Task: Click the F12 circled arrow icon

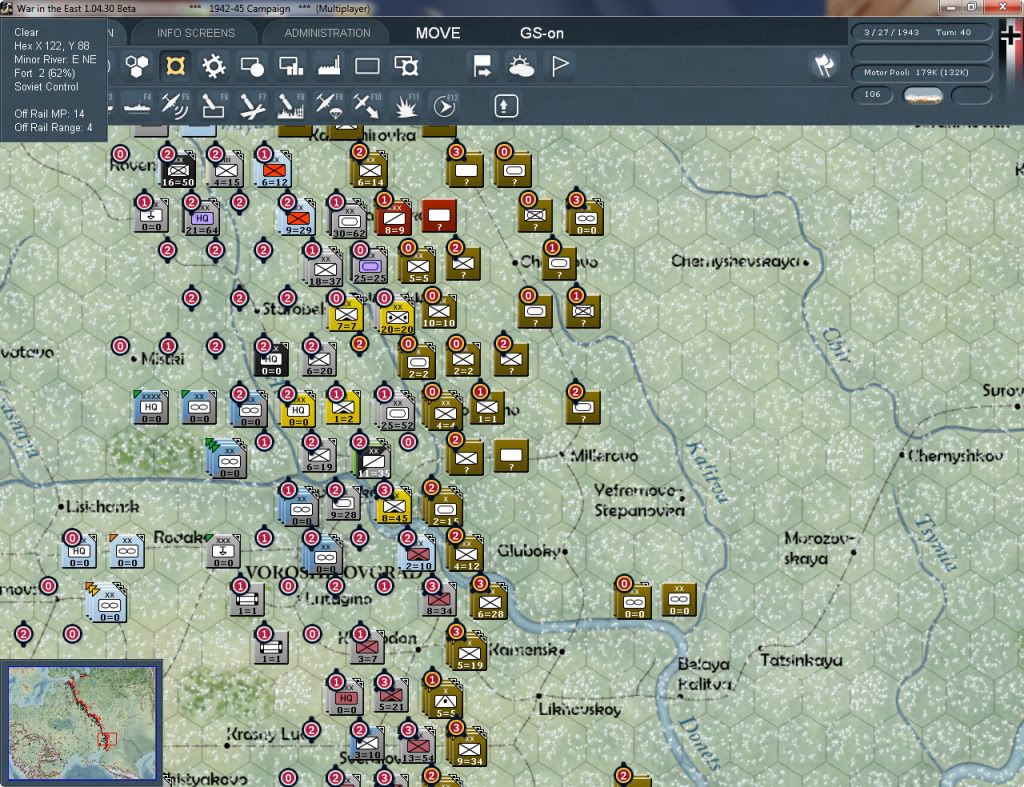Action: coord(445,106)
